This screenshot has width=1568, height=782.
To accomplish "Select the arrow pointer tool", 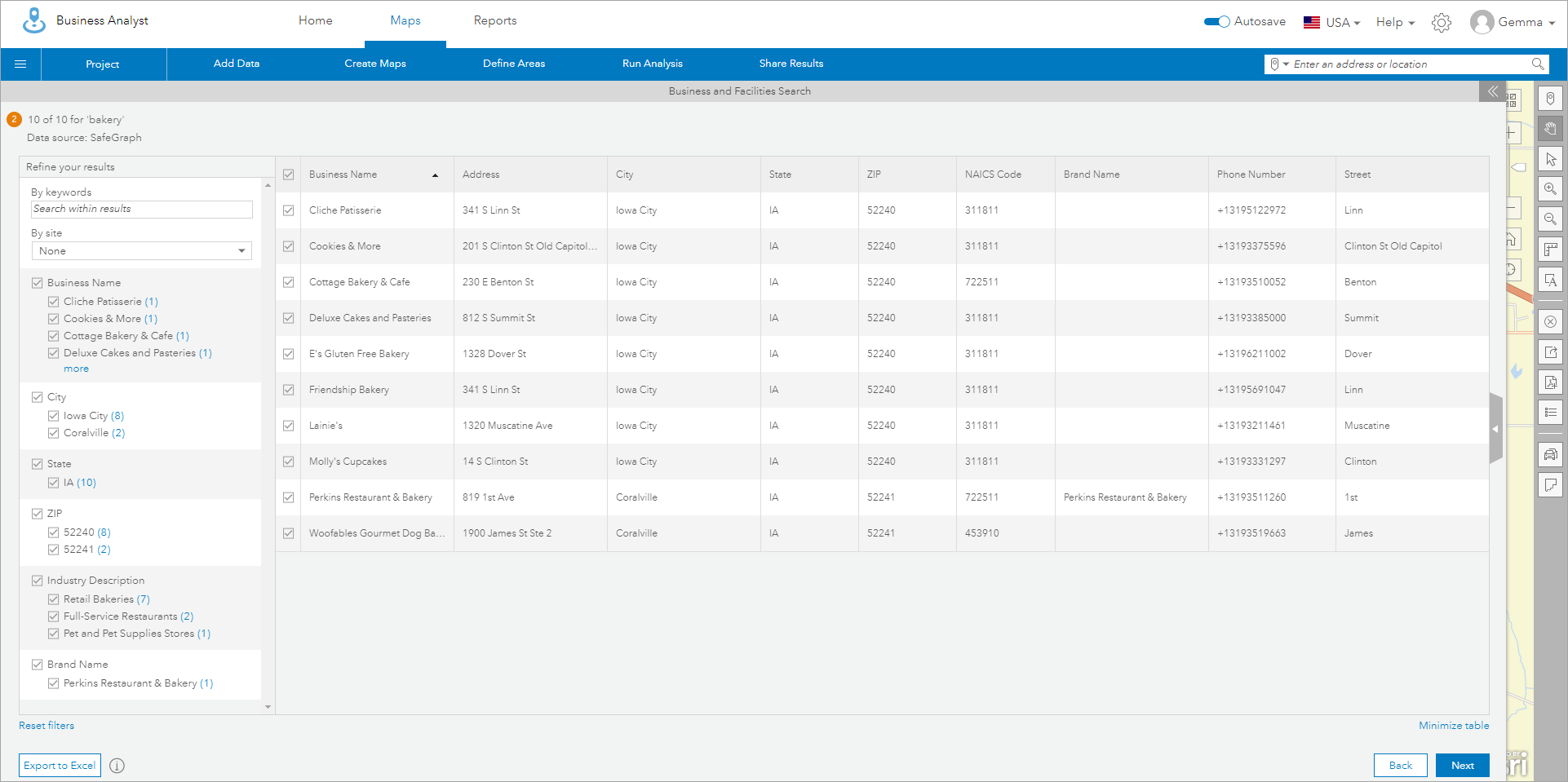I will click(1550, 159).
